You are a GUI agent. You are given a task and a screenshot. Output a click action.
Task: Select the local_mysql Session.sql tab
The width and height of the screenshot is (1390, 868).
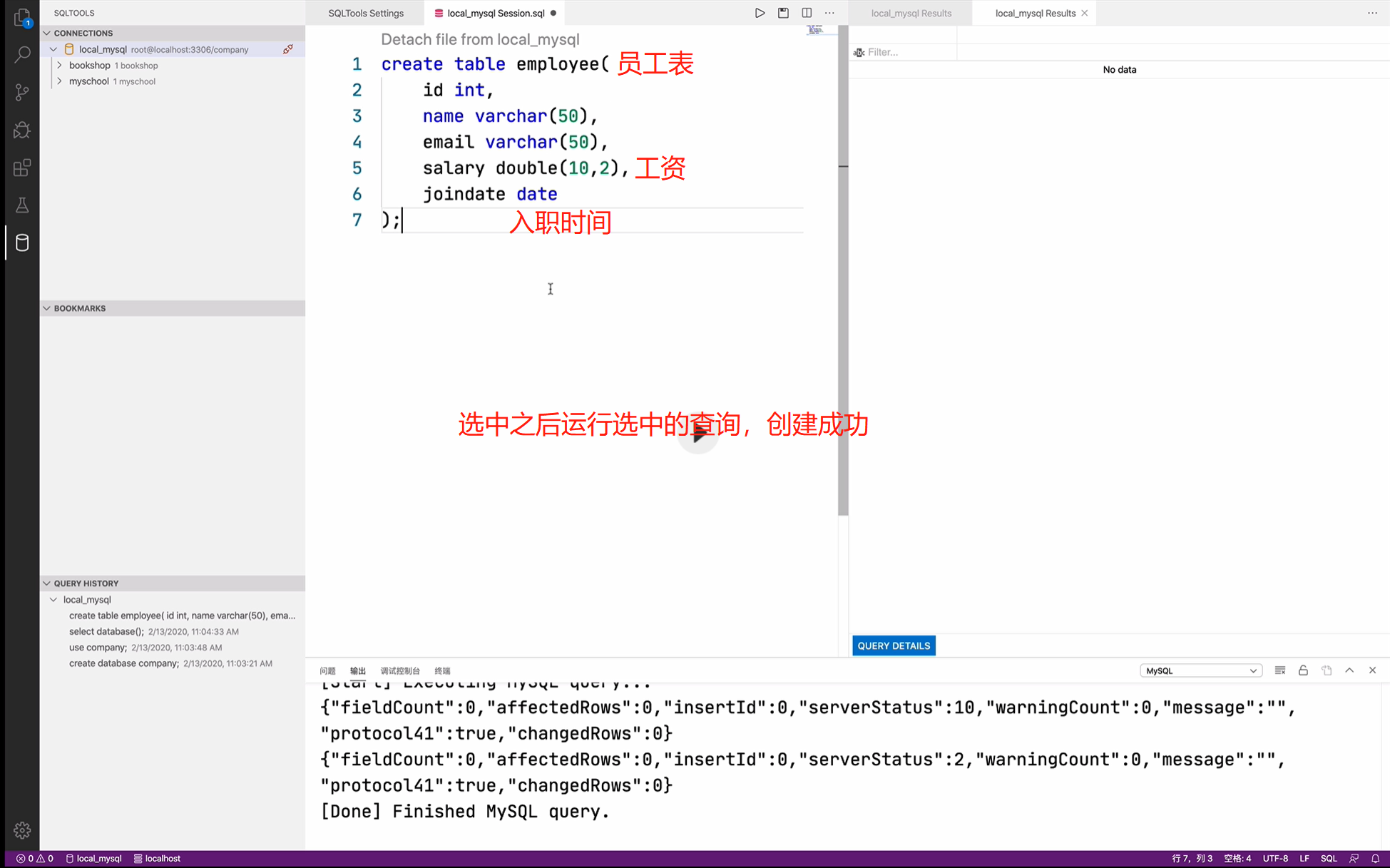tap(495, 13)
